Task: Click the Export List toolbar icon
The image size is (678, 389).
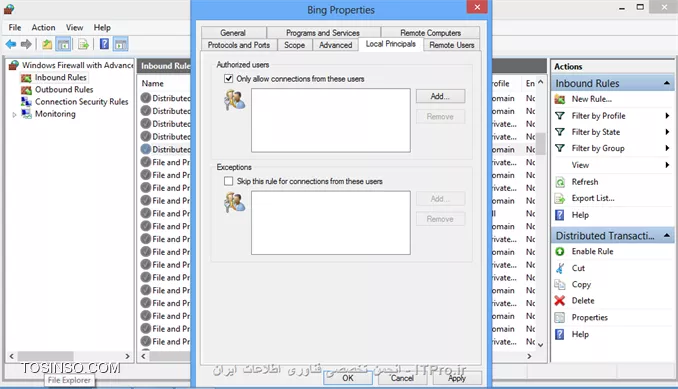Action: click(x=83, y=44)
